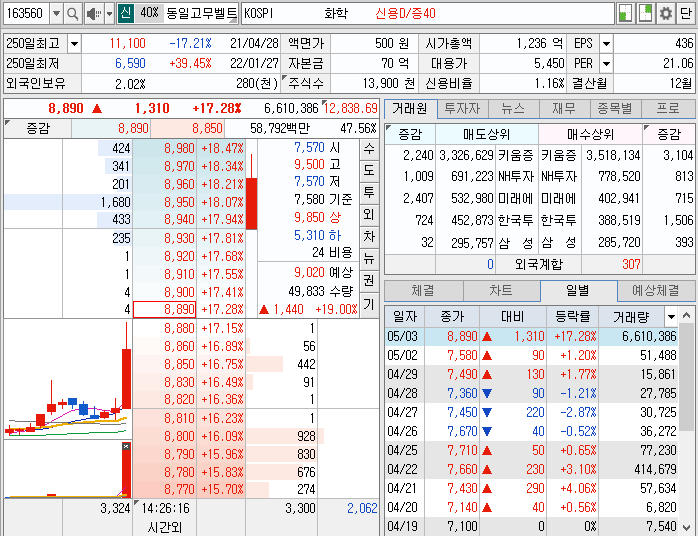Click the scrollbar down arrow in daily table

[686, 527]
